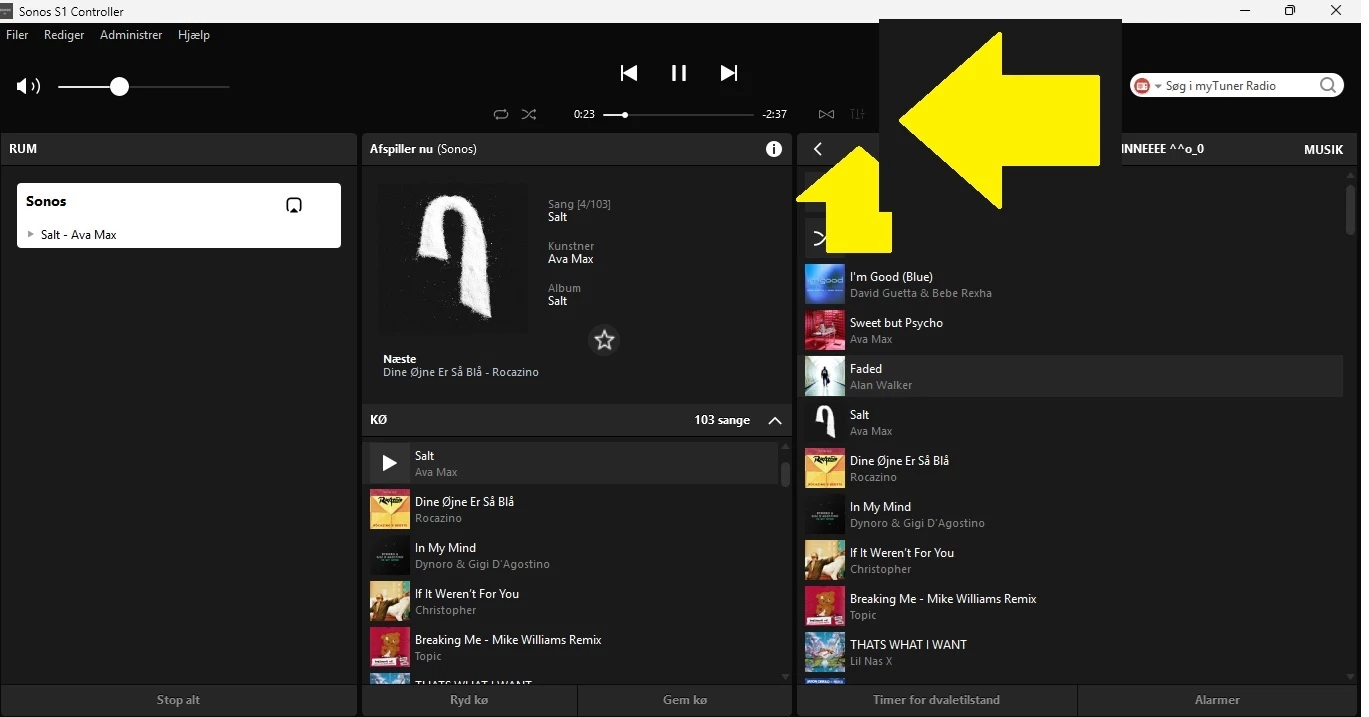Collapse the KØ queue panel

click(x=774, y=421)
